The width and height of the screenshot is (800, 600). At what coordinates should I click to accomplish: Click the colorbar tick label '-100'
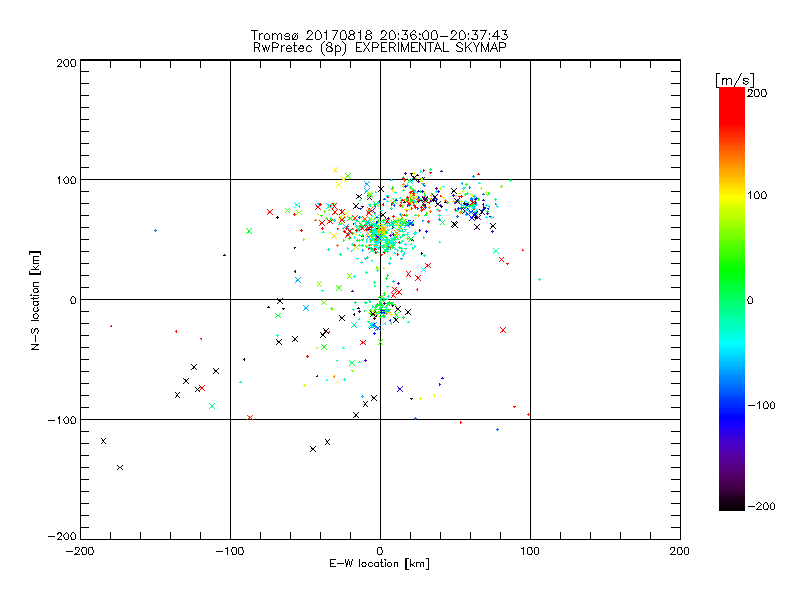coord(761,406)
